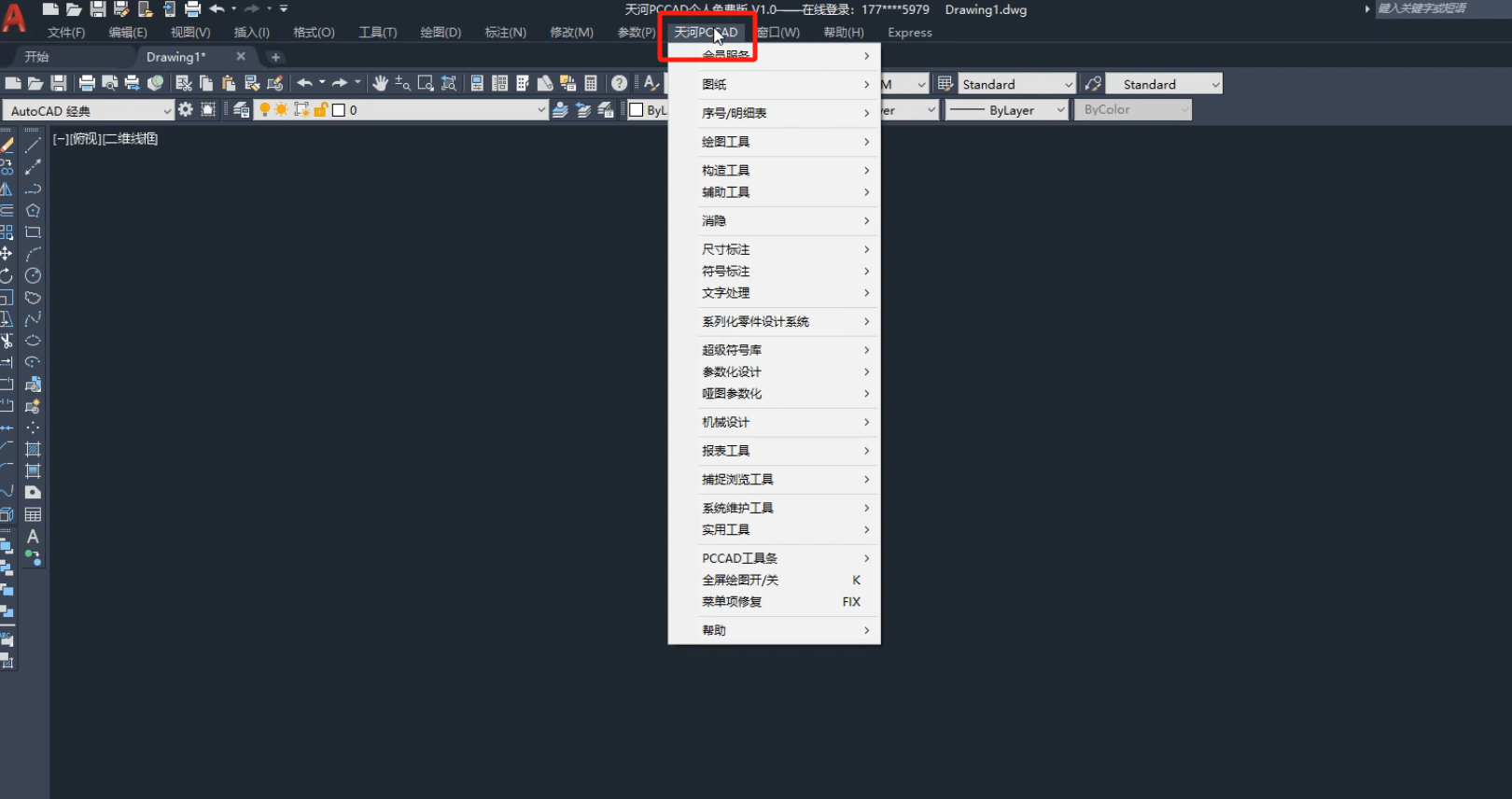Add a new drawing tab with plus

tap(275, 57)
